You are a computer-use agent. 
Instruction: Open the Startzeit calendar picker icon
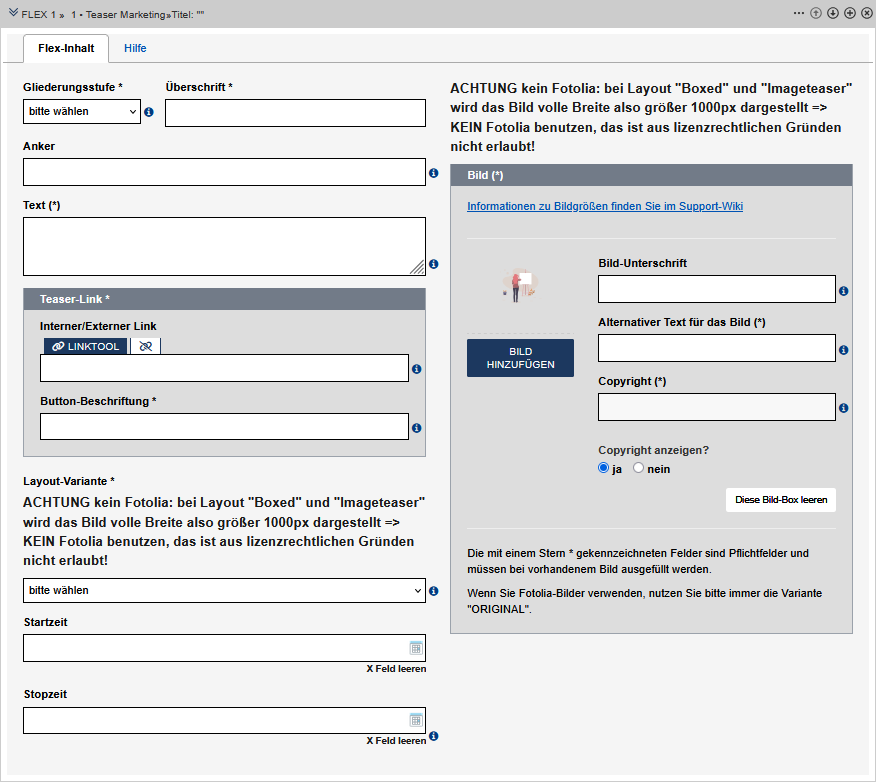click(416, 648)
